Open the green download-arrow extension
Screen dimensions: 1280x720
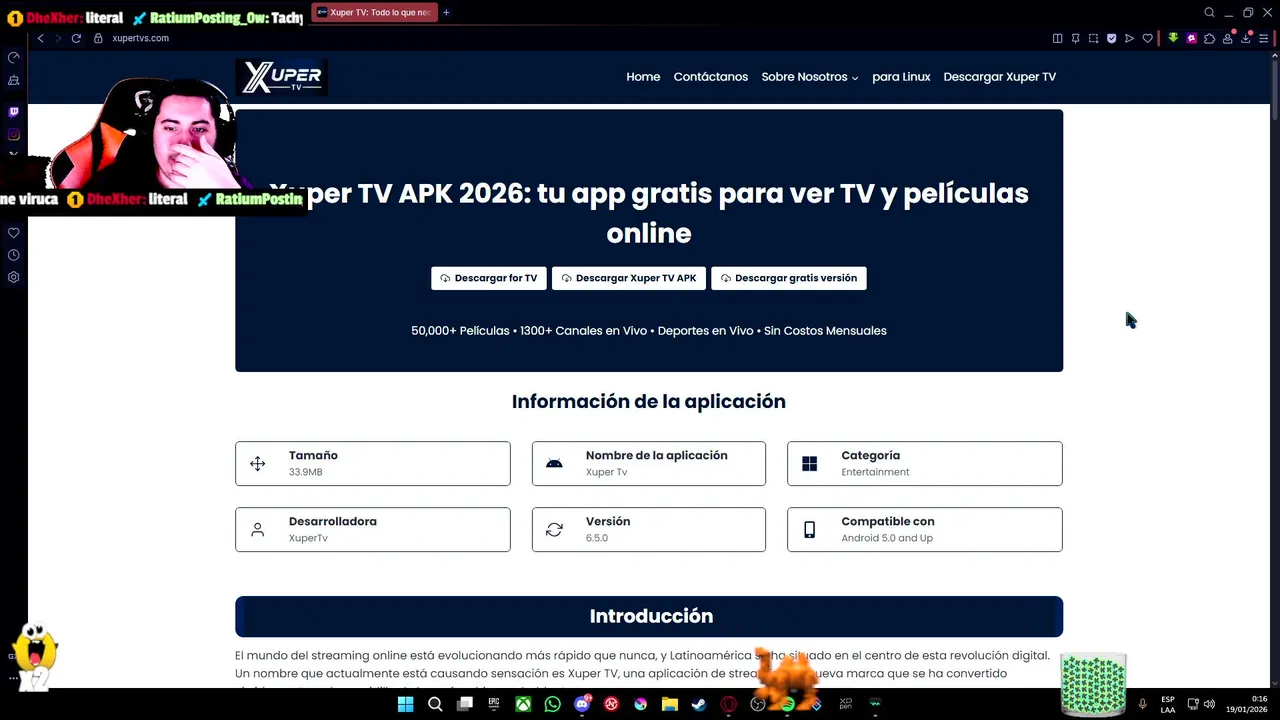(1173, 38)
